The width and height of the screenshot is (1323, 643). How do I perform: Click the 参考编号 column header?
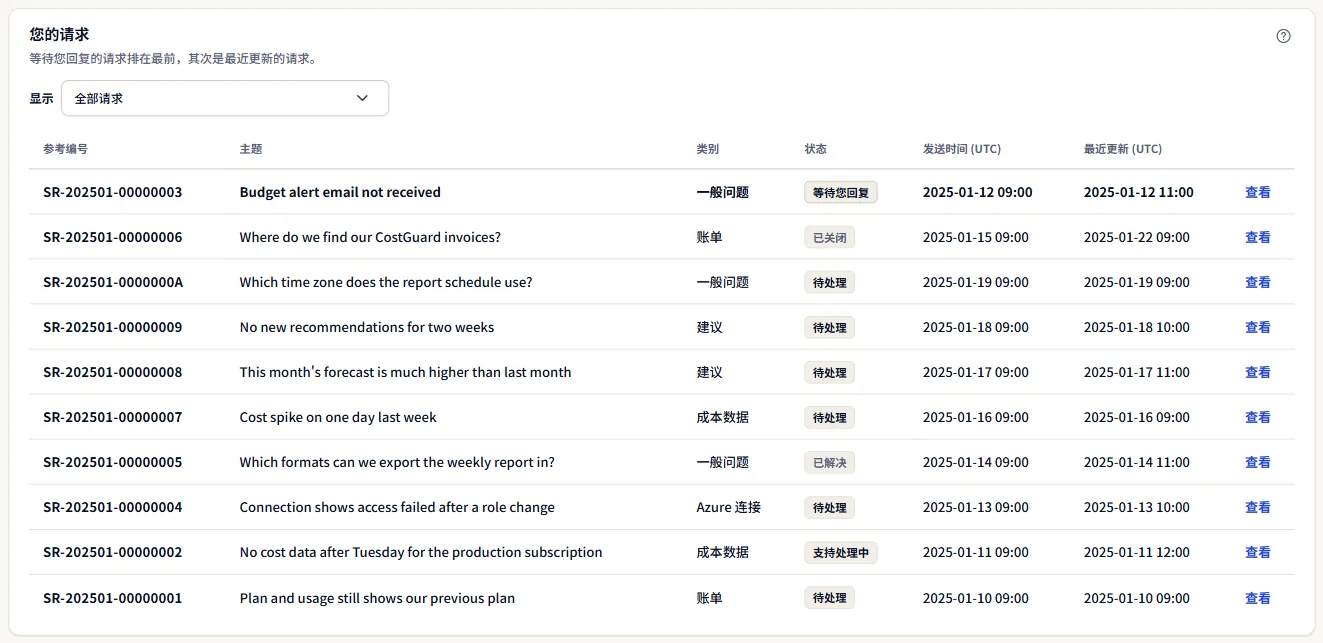click(x=65, y=149)
